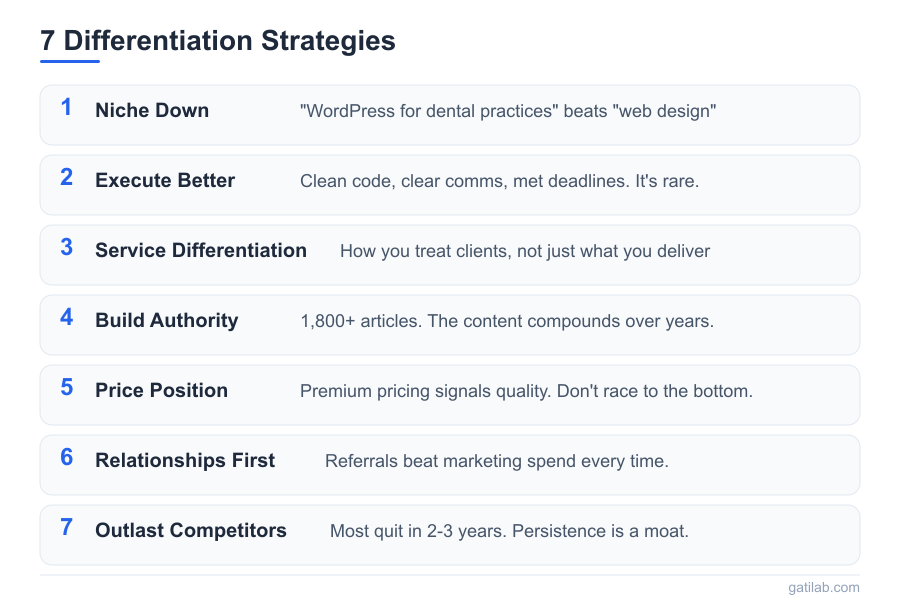Click the "Service Differentiation" title
Image resolution: width=900 pixels, height=600 pixels.
[x=201, y=251]
